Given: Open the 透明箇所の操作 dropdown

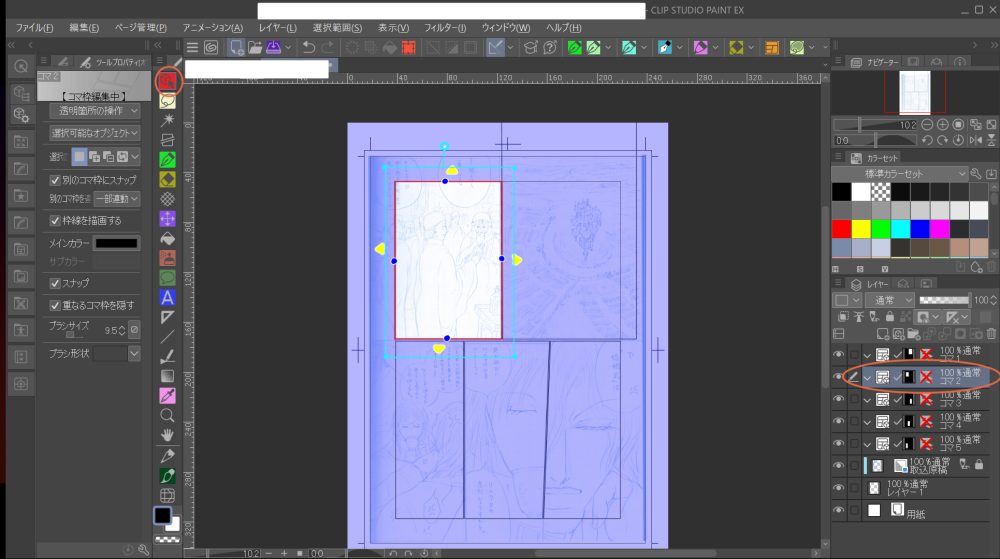Looking at the screenshot, I should (x=95, y=111).
